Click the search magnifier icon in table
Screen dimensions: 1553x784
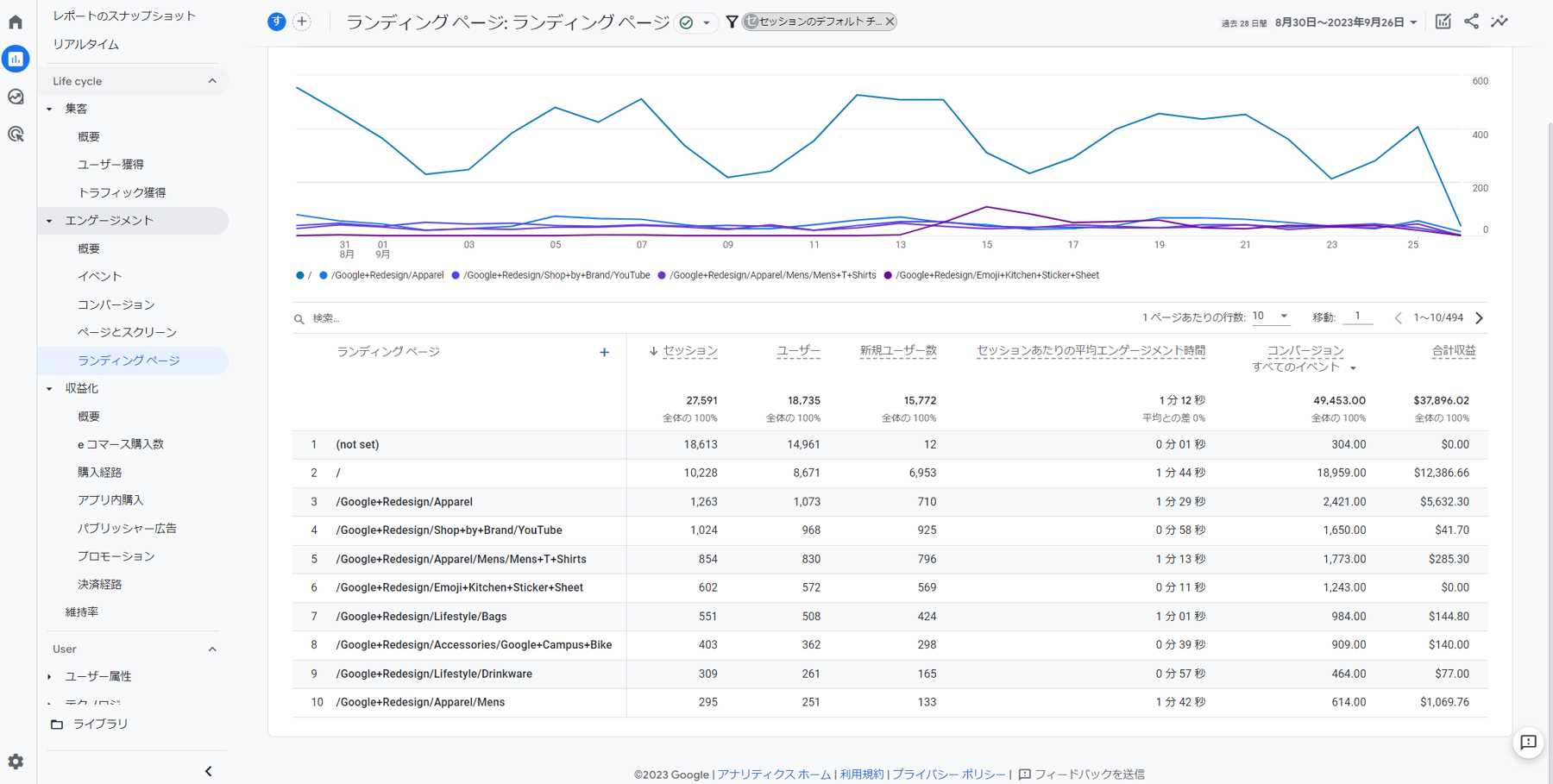click(299, 319)
